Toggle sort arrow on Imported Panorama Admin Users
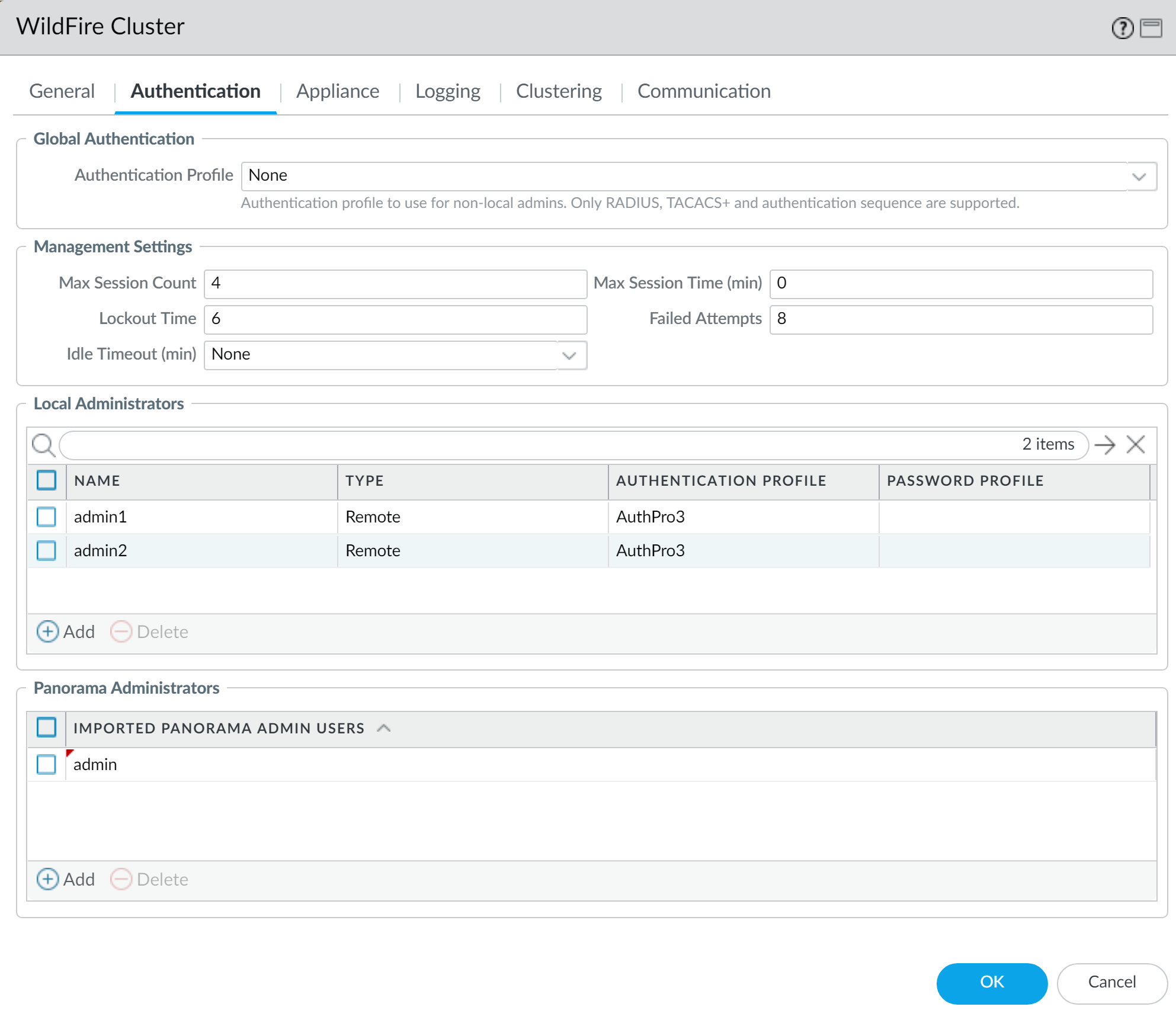 [384, 728]
